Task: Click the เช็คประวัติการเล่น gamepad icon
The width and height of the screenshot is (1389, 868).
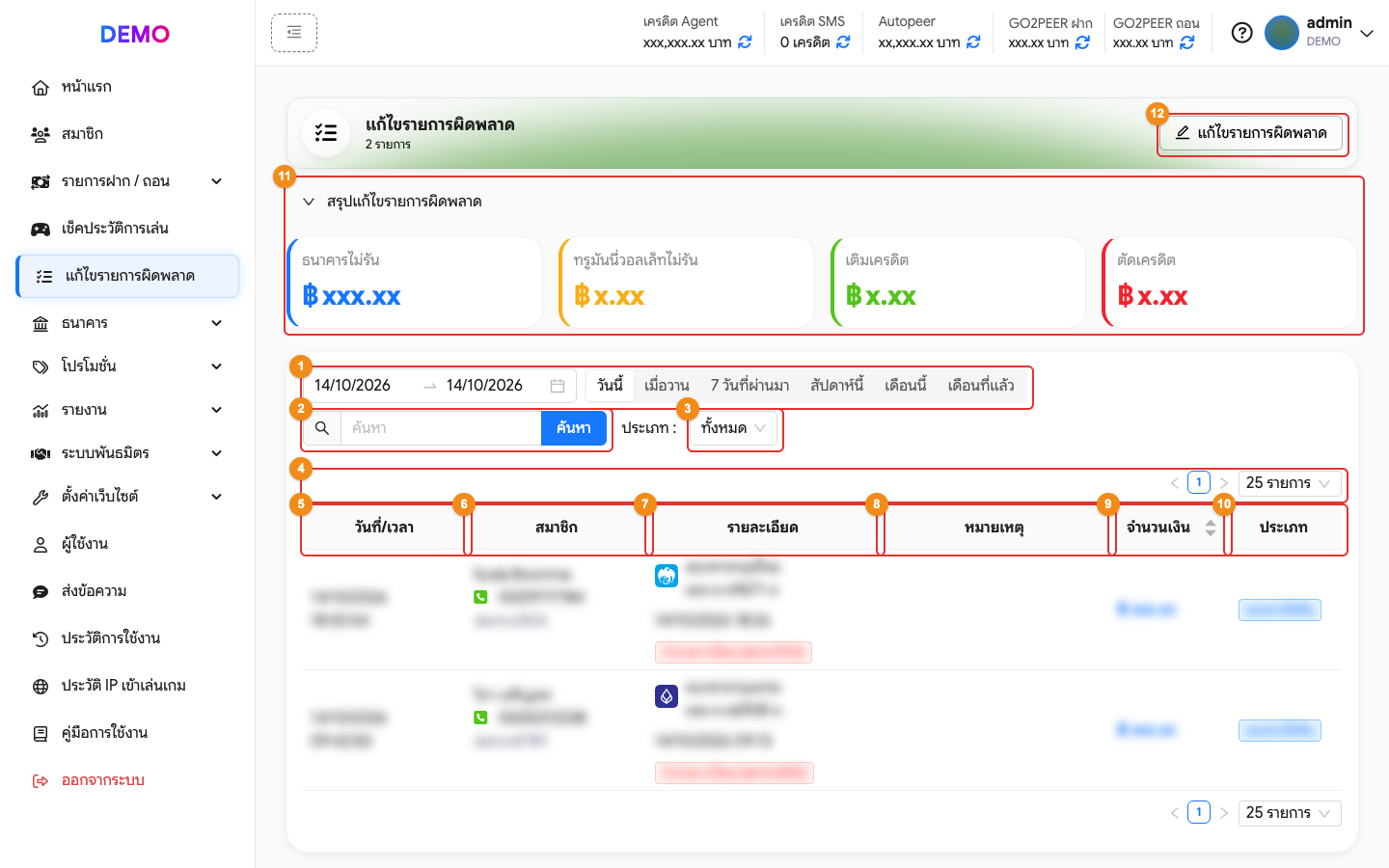Action: click(41, 230)
